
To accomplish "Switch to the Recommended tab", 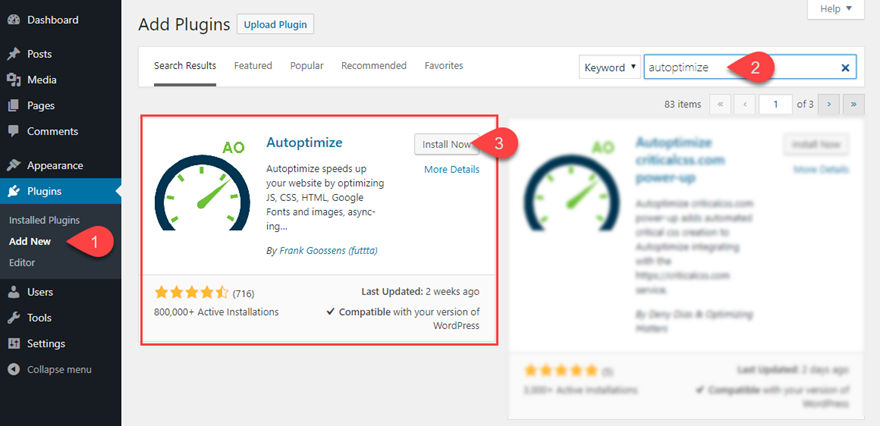I will tap(374, 66).
